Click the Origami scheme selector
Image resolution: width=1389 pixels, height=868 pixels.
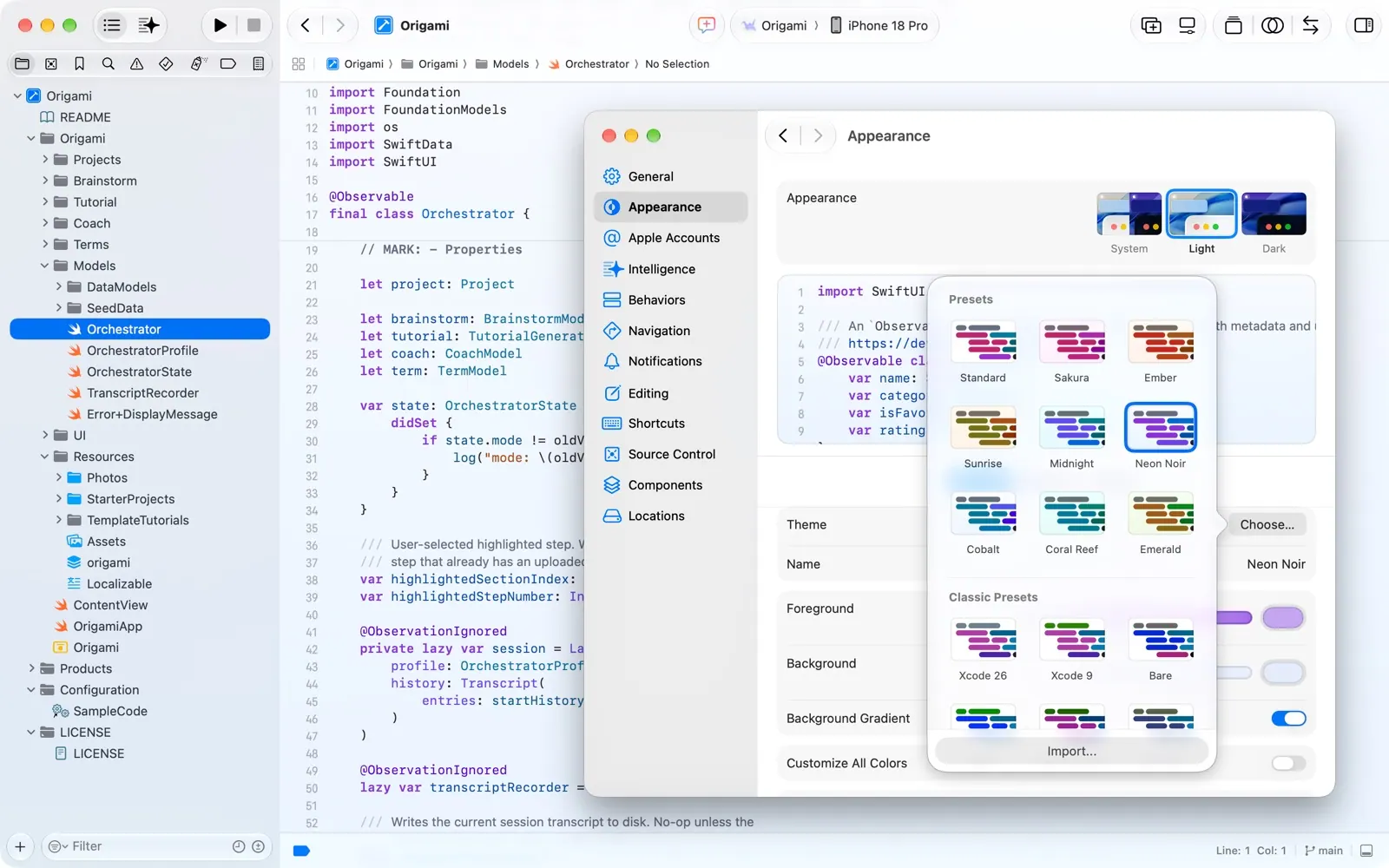coord(773,25)
